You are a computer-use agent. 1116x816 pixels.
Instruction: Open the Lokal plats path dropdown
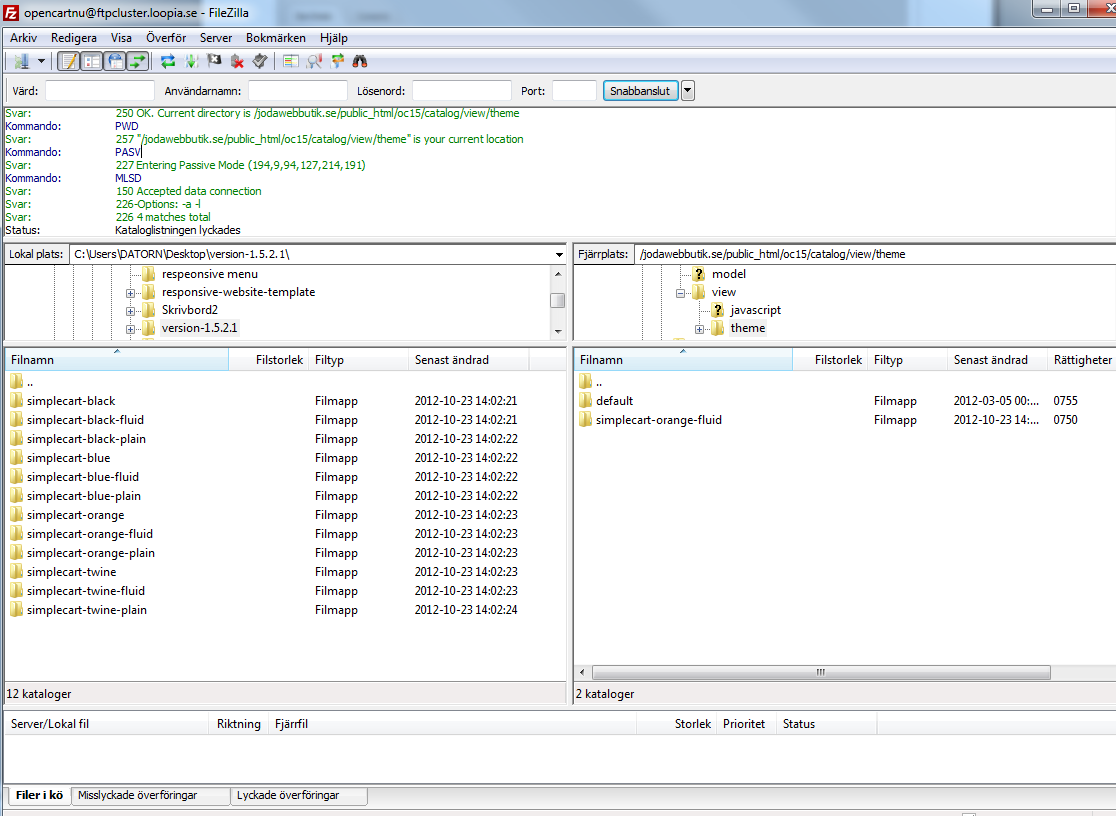[x=559, y=254]
